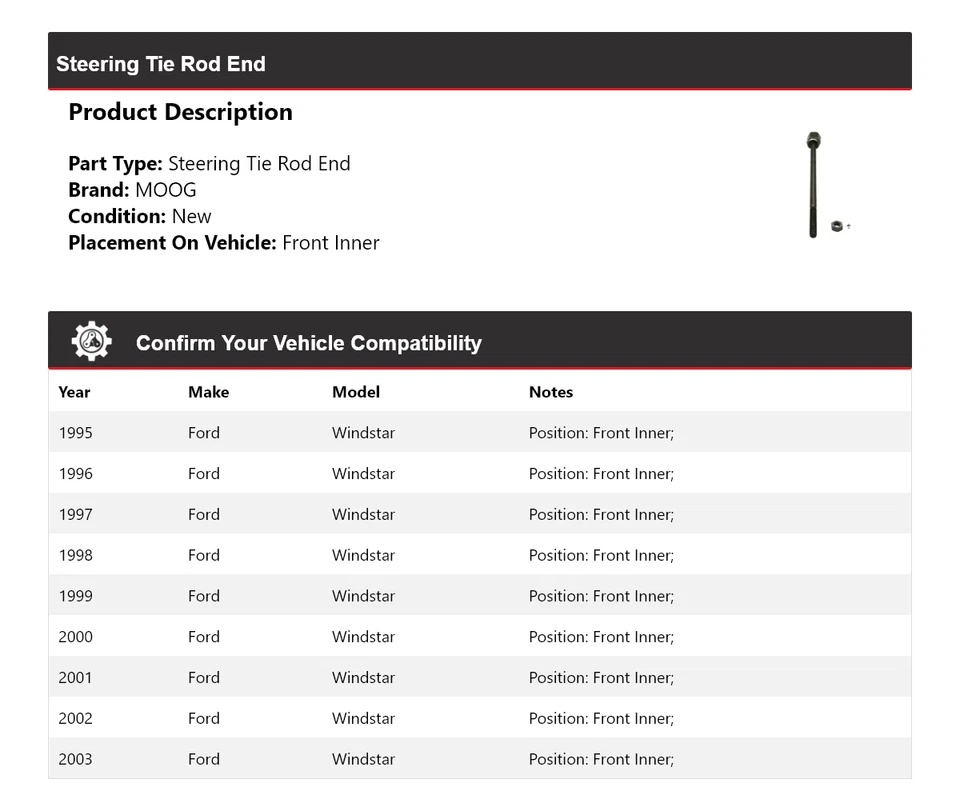Viewport: 960px width, 811px height.
Task: Click the Part Type line
Action: tap(209, 164)
